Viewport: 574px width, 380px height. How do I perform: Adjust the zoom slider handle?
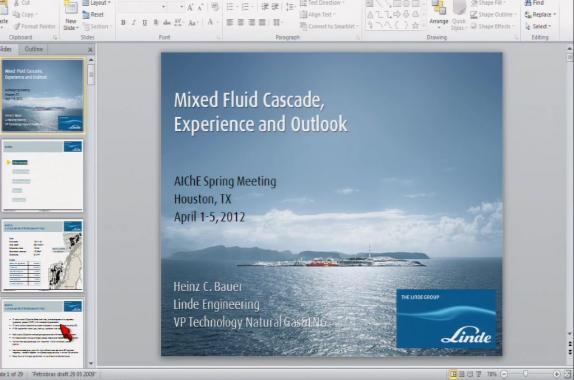pyautogui.click(x=526, y=374)
